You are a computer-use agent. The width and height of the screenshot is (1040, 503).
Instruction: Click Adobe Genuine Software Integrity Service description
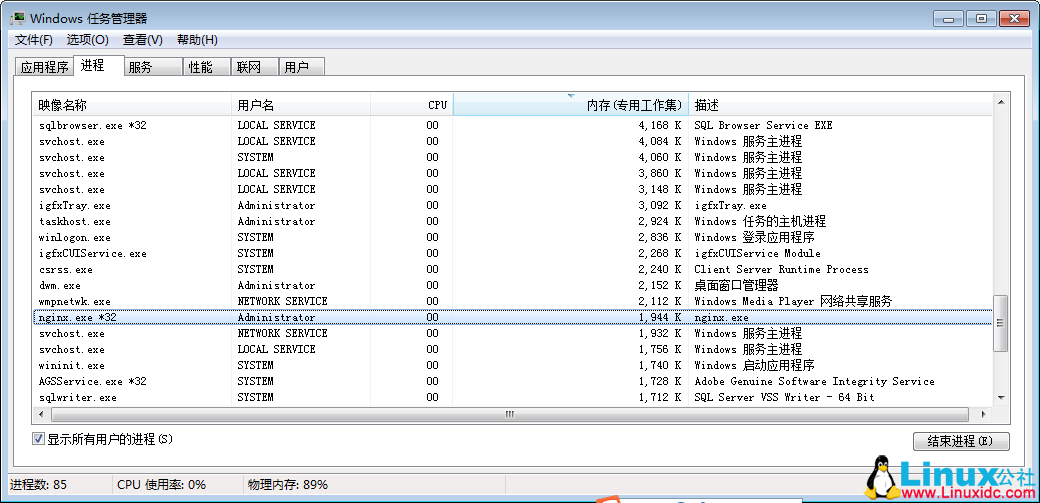tap(814, 382)
